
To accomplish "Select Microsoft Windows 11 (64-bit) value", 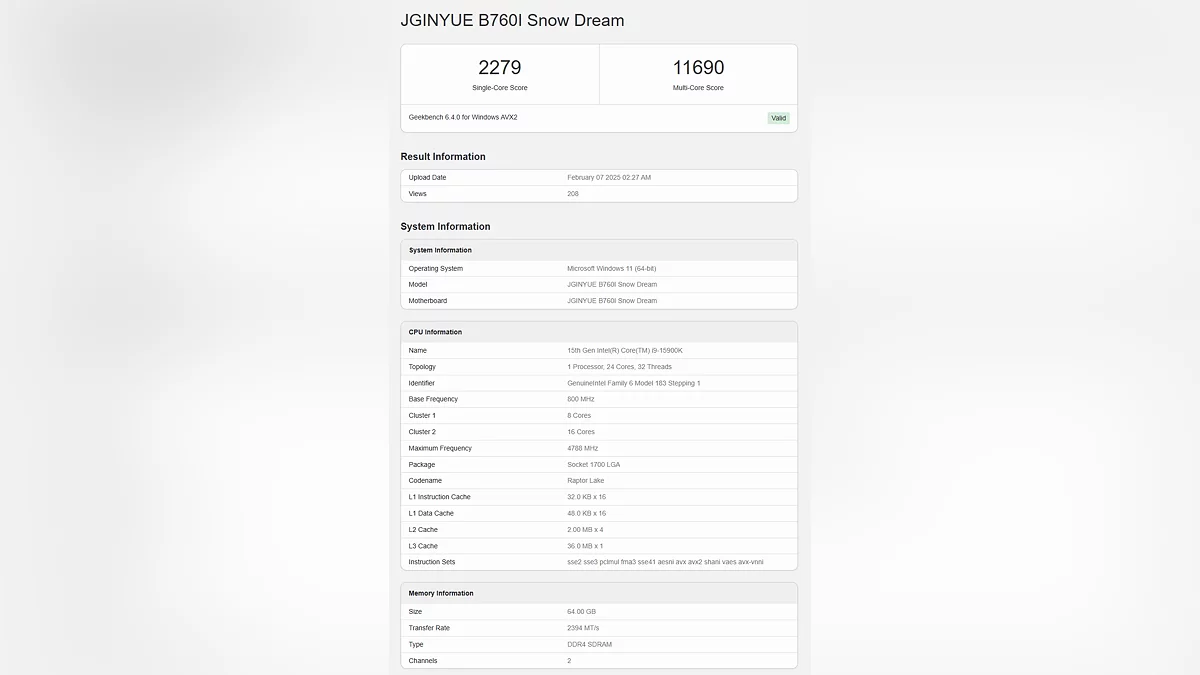I will [612, 268].
